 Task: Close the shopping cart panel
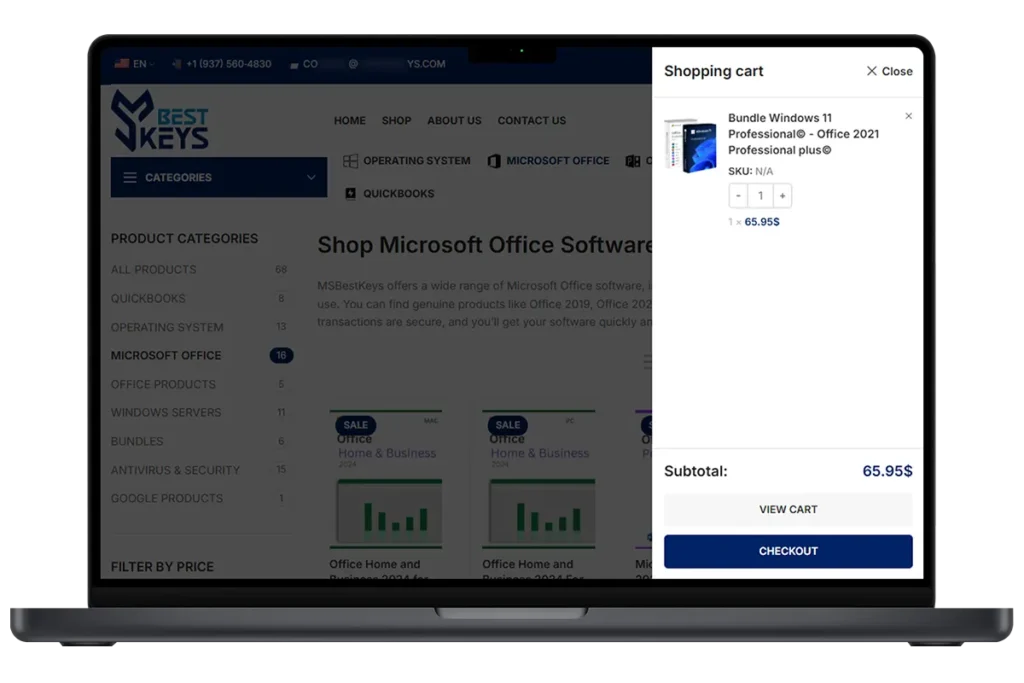coord(888,71)
